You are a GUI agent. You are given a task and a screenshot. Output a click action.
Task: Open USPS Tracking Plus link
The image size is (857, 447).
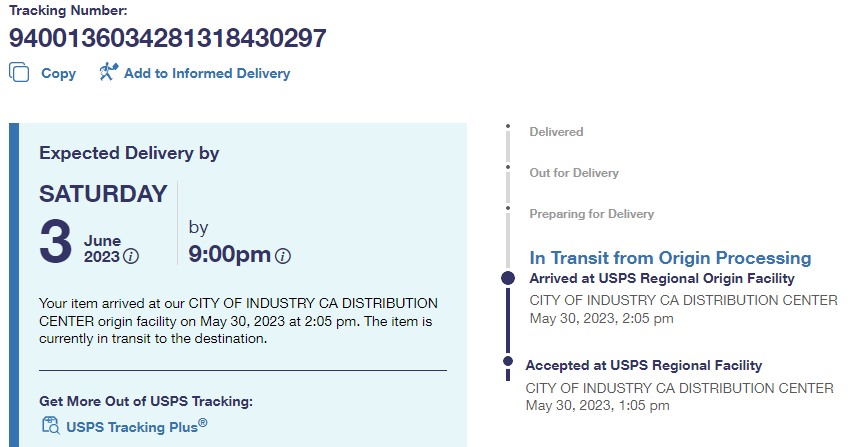pos(136,427)
